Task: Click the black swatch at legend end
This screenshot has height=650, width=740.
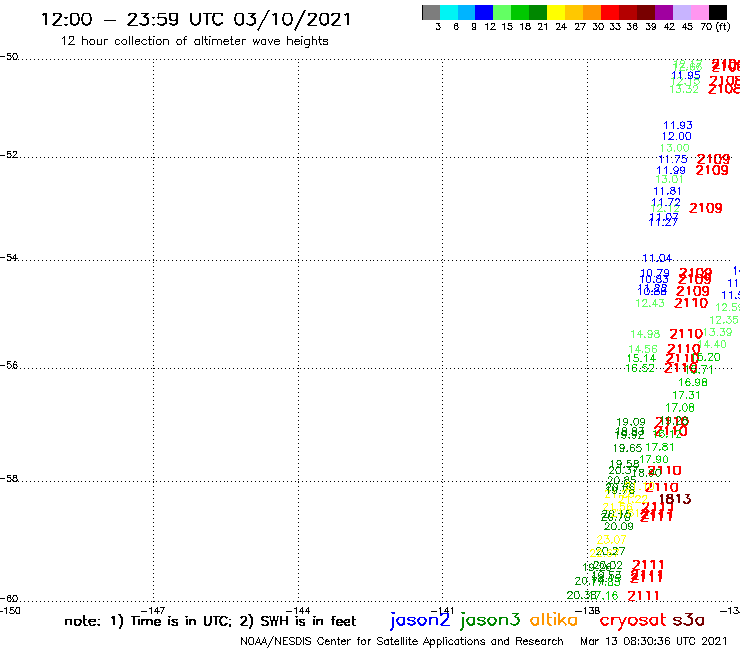Action: [717, 12]
